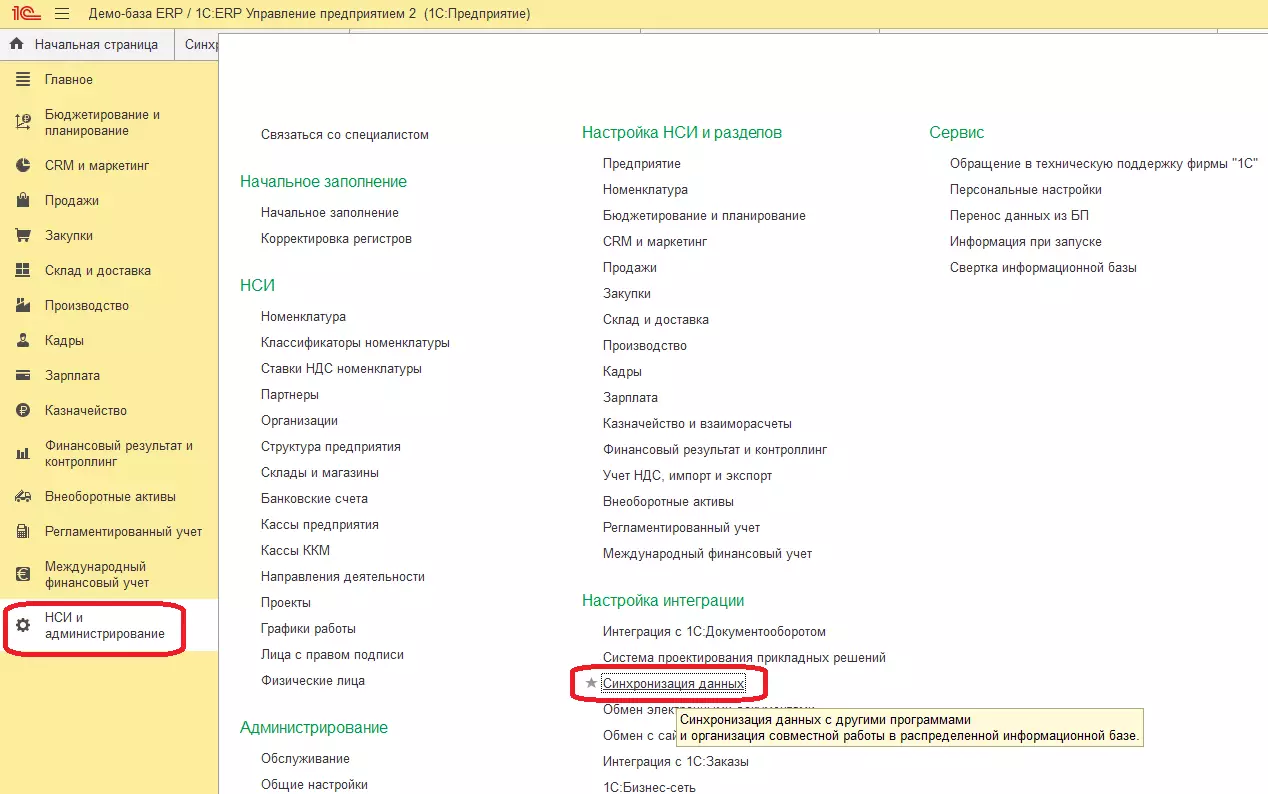The width and height of the screenshot is (1268, 794).
Task: Open Классификаторы номенклатуры link
Action: coord(355,343)
